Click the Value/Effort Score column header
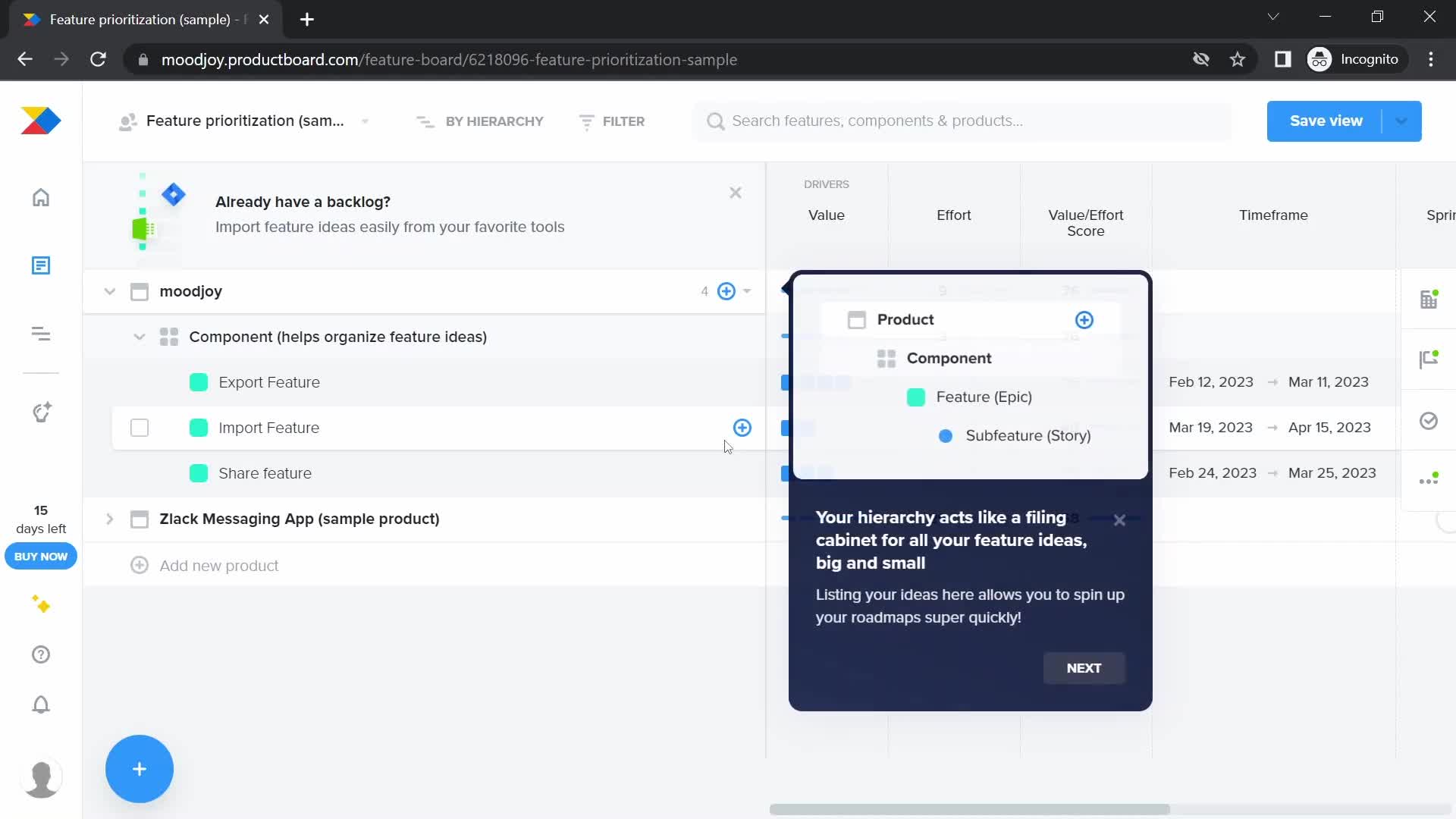This screenshot has width=1456, height=819. pos(1086,223)
